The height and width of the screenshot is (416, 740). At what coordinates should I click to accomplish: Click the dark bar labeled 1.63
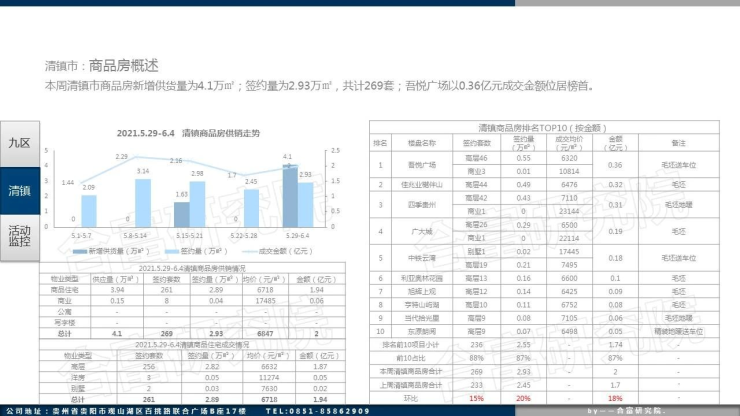click(x=182, y=215)
